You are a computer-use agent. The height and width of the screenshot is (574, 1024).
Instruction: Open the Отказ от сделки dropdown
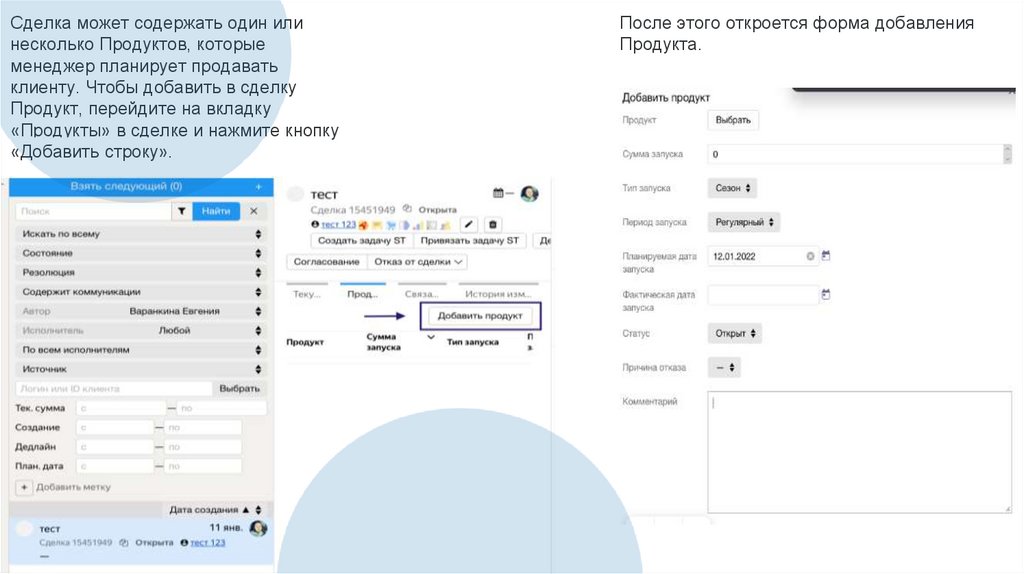click(419, 262)
